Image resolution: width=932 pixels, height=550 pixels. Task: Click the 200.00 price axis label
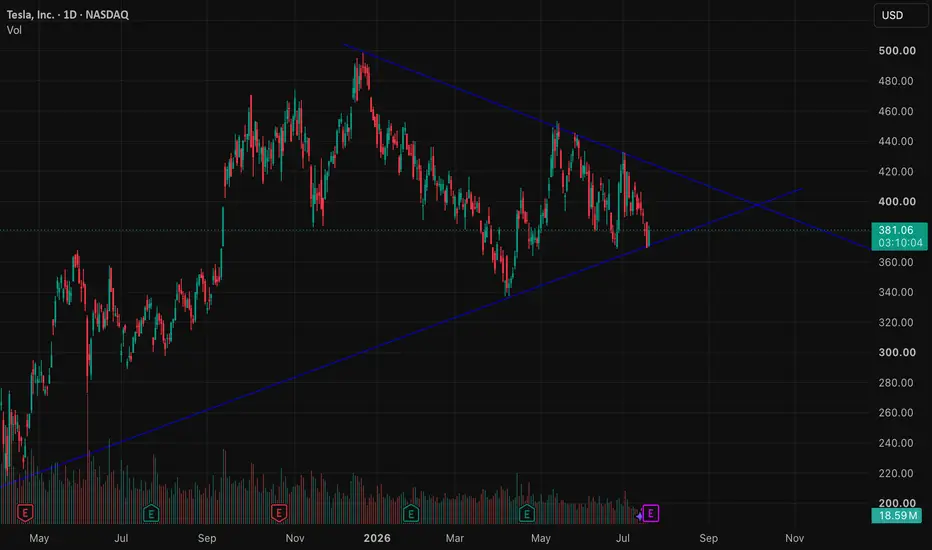coord(897,503)
